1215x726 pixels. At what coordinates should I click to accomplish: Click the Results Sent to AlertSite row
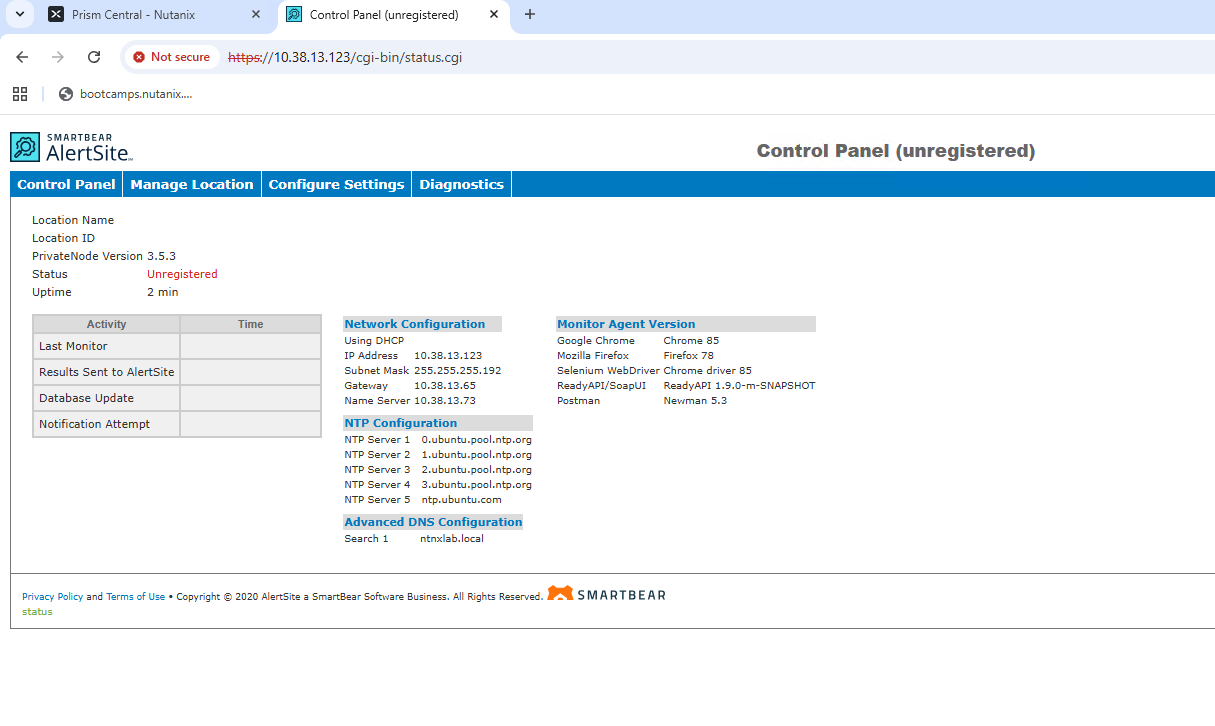[x=177, y=372]
